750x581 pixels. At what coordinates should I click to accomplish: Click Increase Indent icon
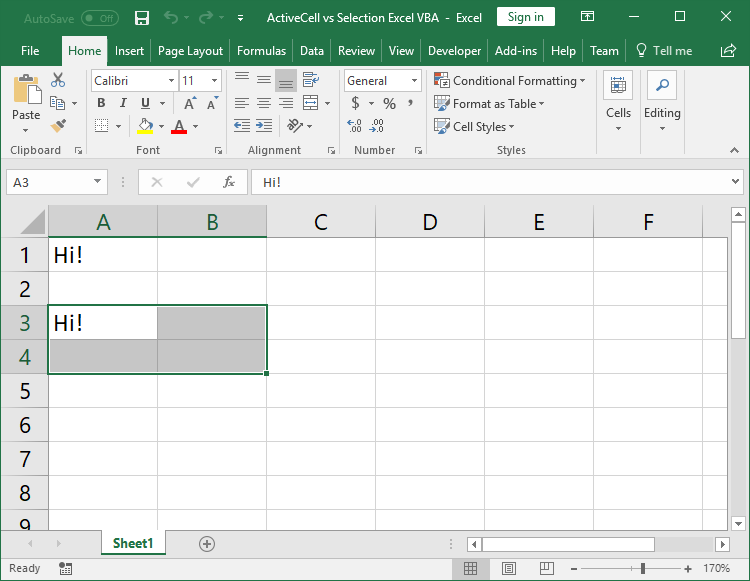coord(264,126)
